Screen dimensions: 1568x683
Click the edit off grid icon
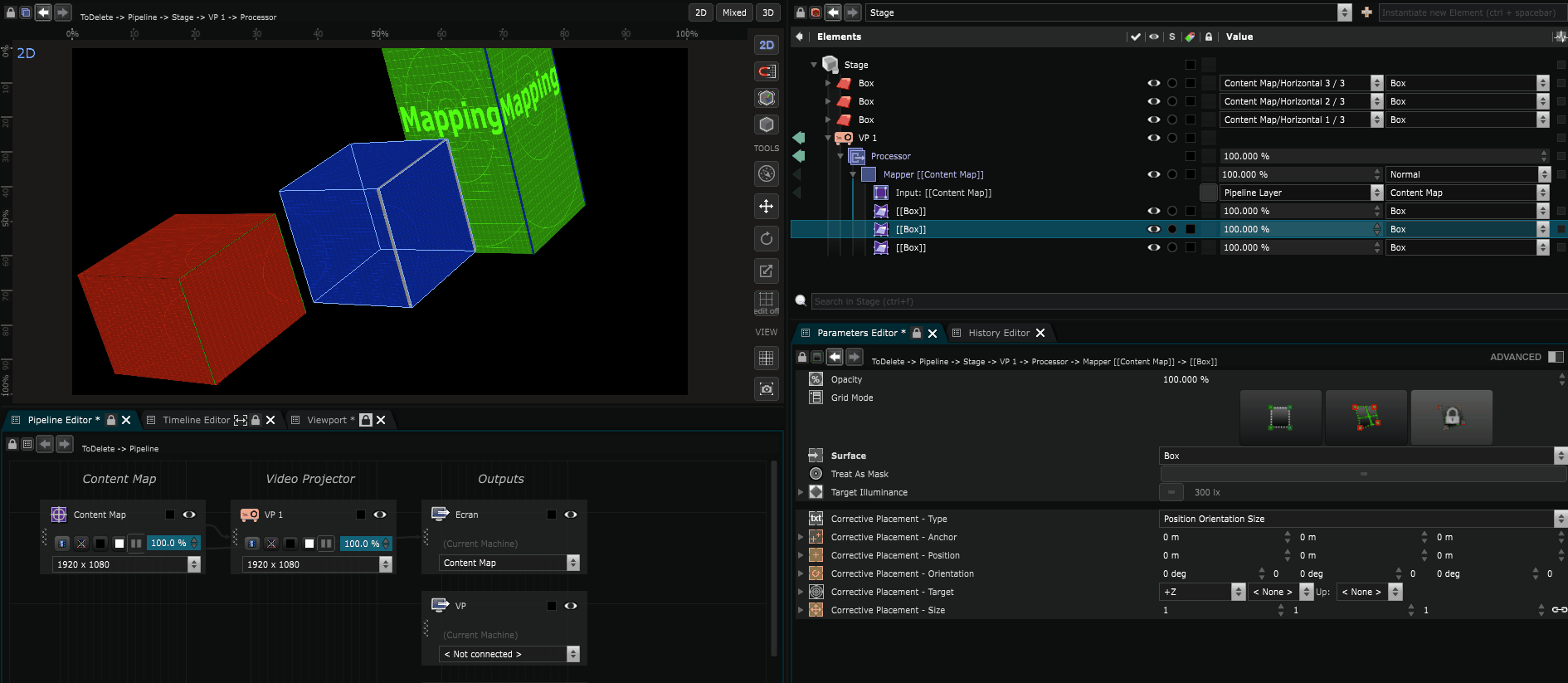[x=767, y=301]
